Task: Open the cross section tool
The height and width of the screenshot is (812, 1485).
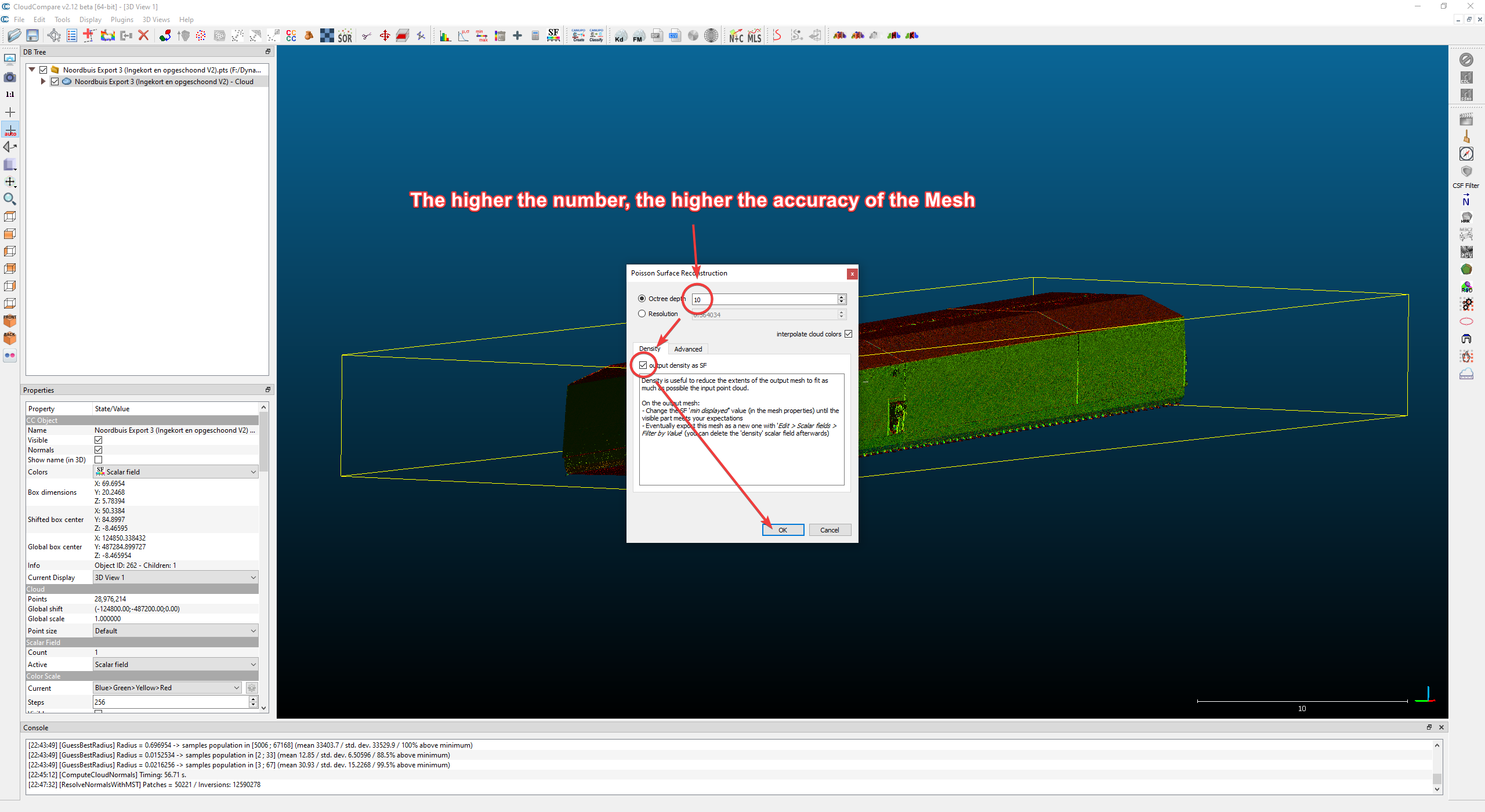Action: tap(403, 35)
